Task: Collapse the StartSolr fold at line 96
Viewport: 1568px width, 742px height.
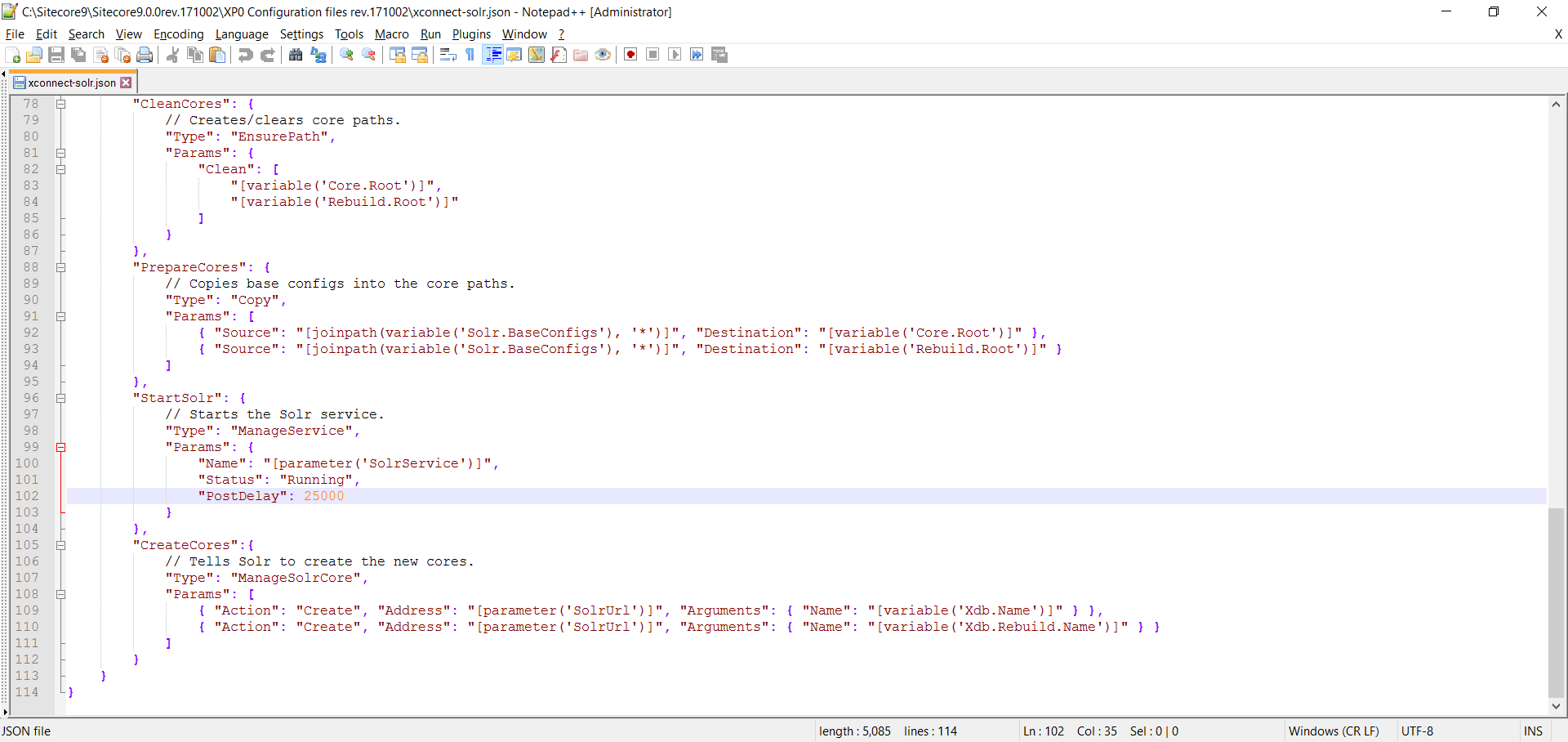Action: (x=60, y=398)
